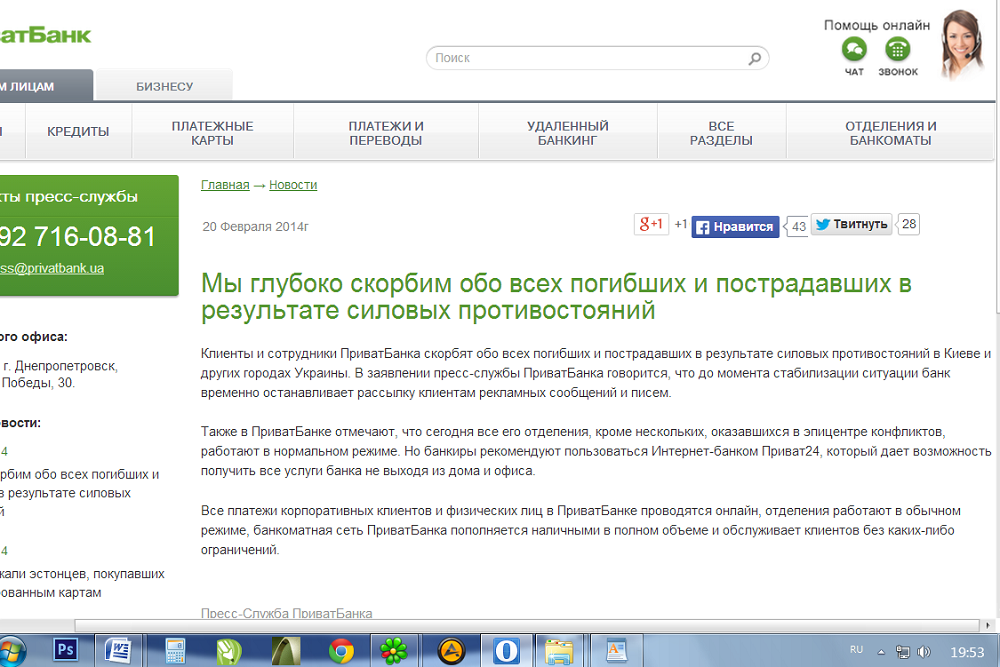Click the scrollbar right arrow

(988, 626)
